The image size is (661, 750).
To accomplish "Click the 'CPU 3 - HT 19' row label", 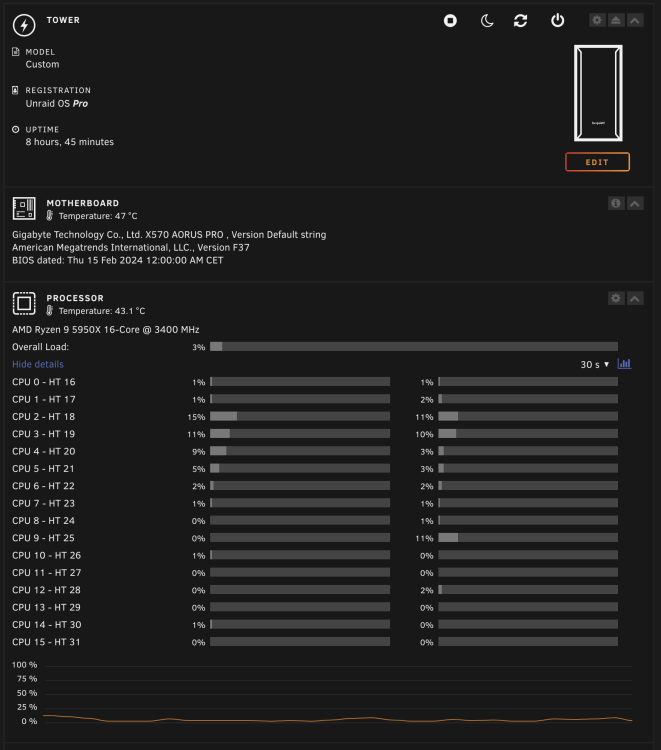I will coord(44,434).
